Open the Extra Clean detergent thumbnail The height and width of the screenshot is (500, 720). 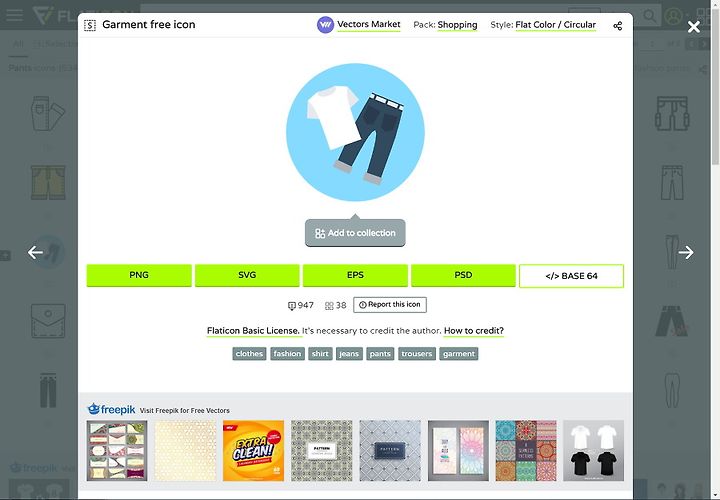(253, 450)
